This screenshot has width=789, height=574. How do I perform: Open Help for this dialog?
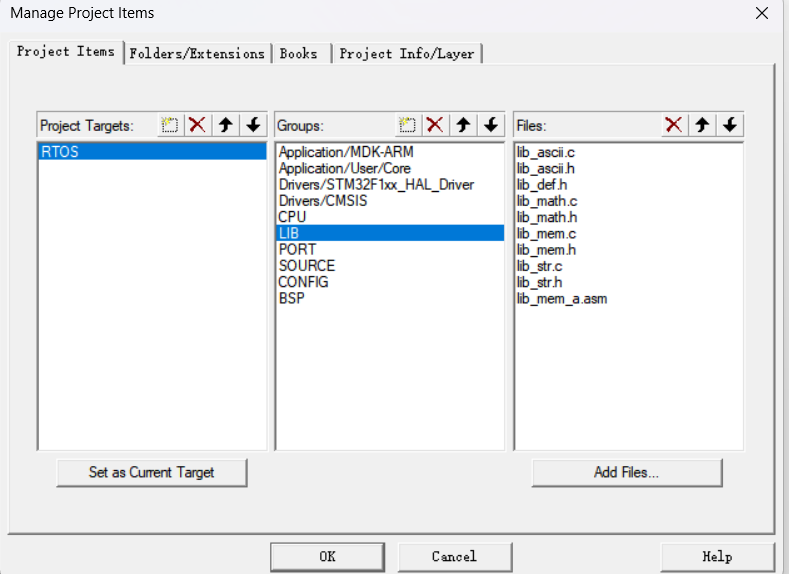coord(717,556)
